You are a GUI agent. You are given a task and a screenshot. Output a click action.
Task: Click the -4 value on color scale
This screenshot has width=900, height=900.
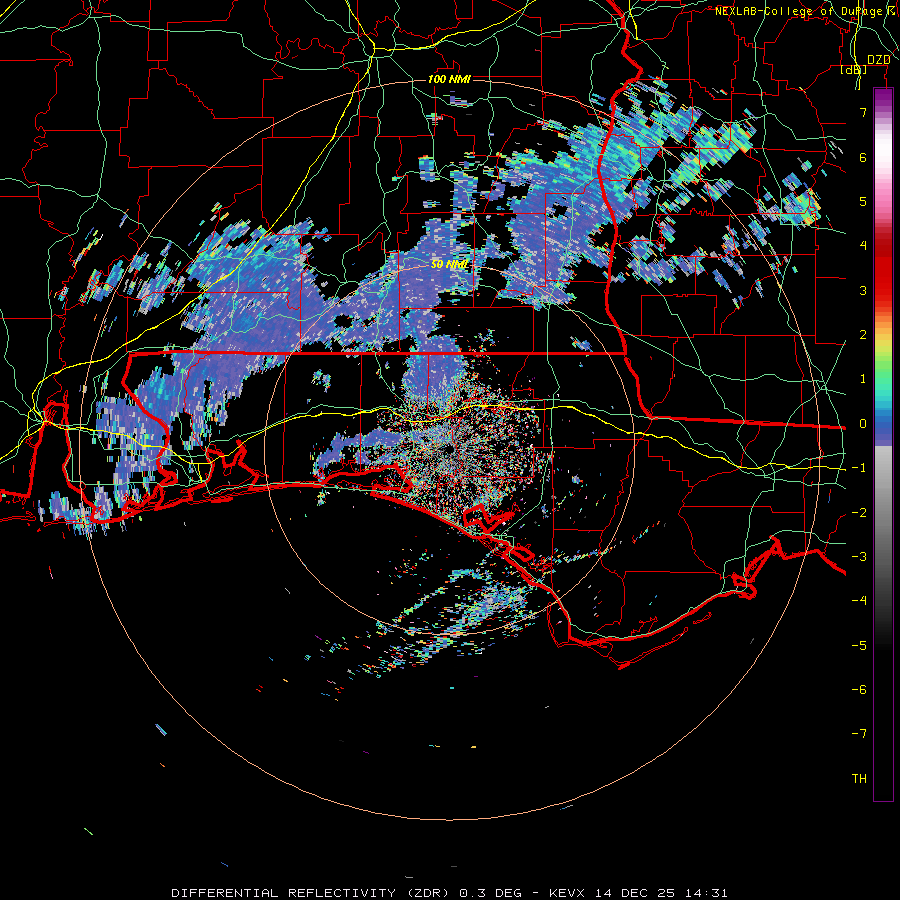859,601
